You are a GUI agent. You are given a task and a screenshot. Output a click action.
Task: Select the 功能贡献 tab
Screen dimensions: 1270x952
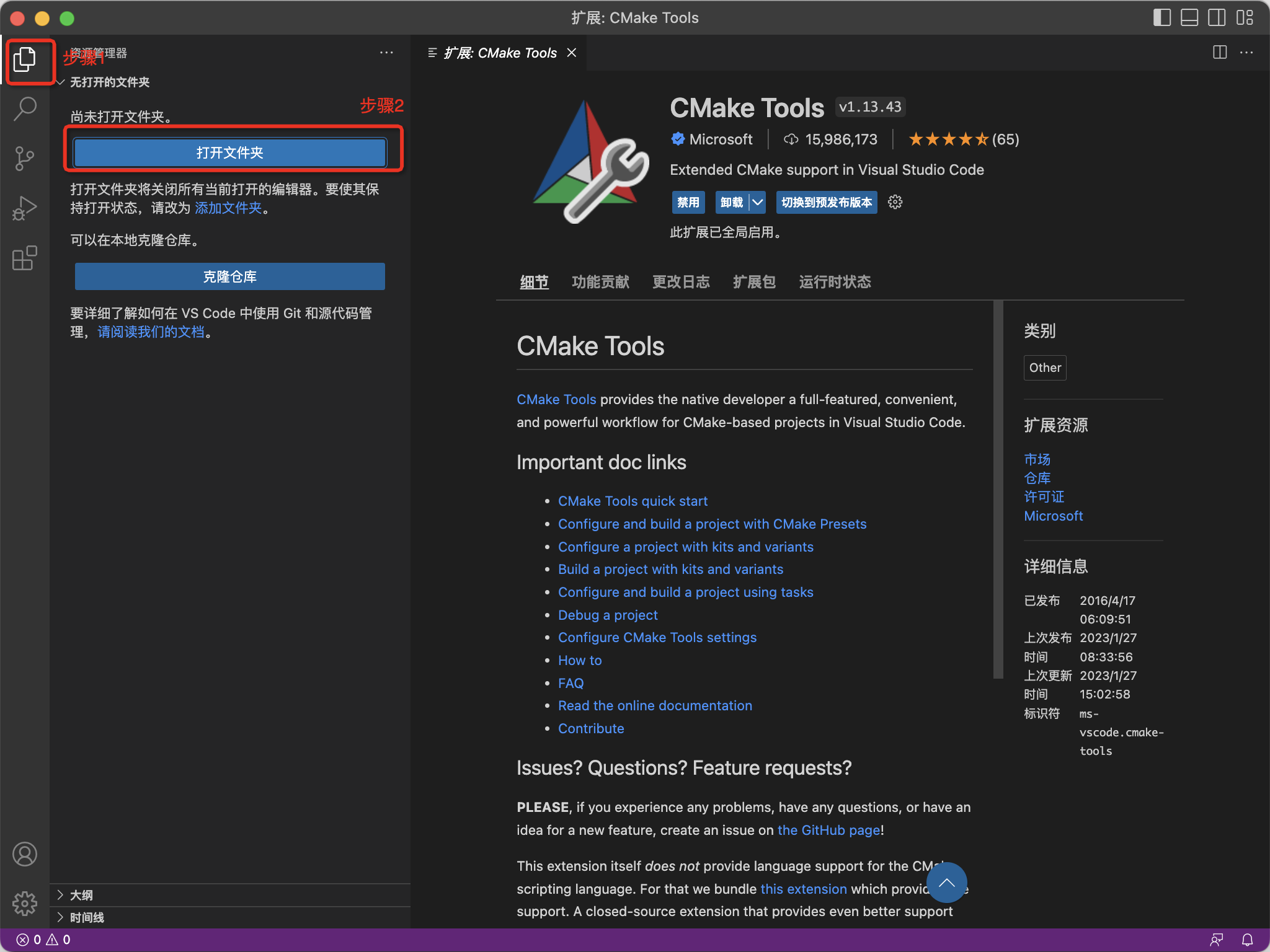point(600,282)
